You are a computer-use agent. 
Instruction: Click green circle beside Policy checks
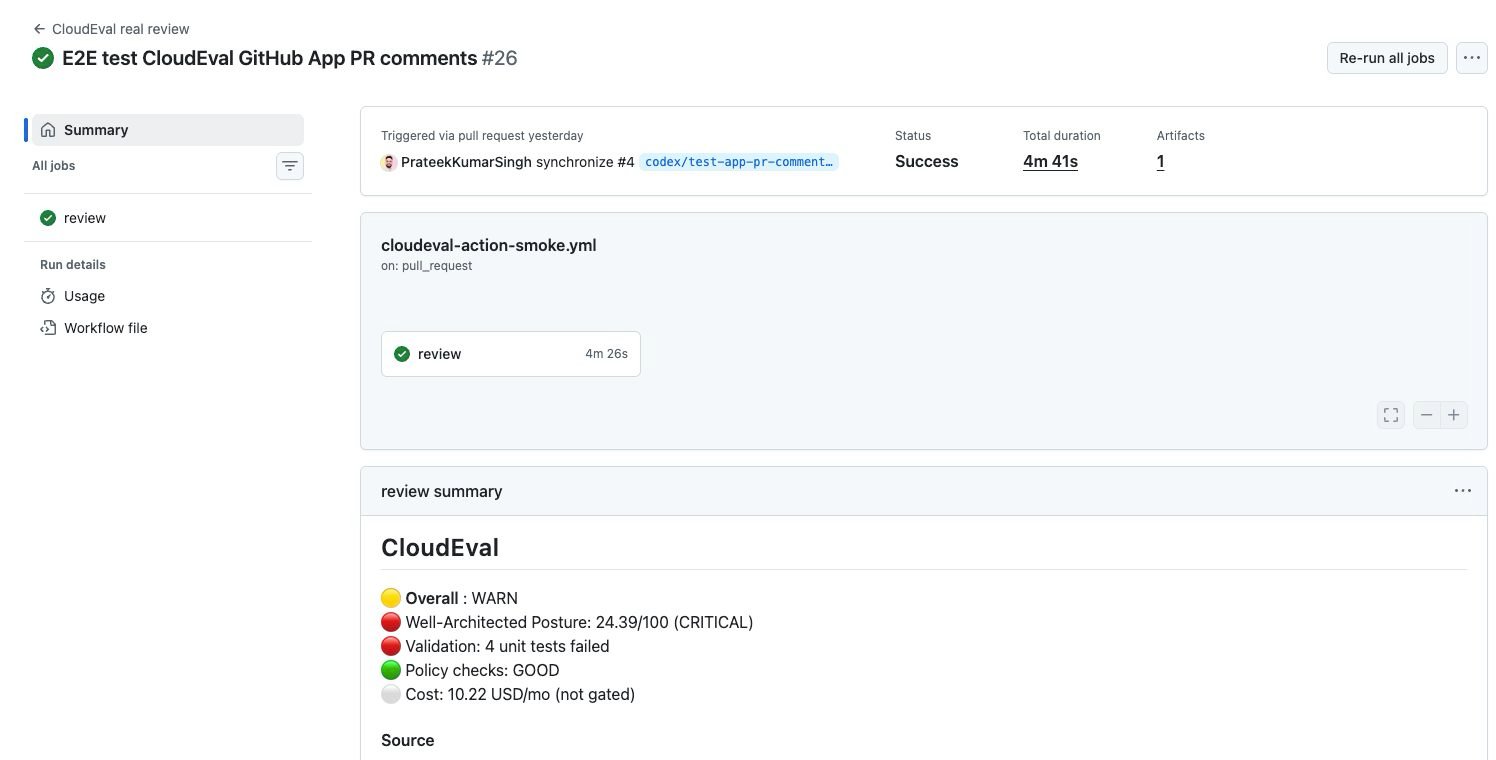[x=391, y=670]
